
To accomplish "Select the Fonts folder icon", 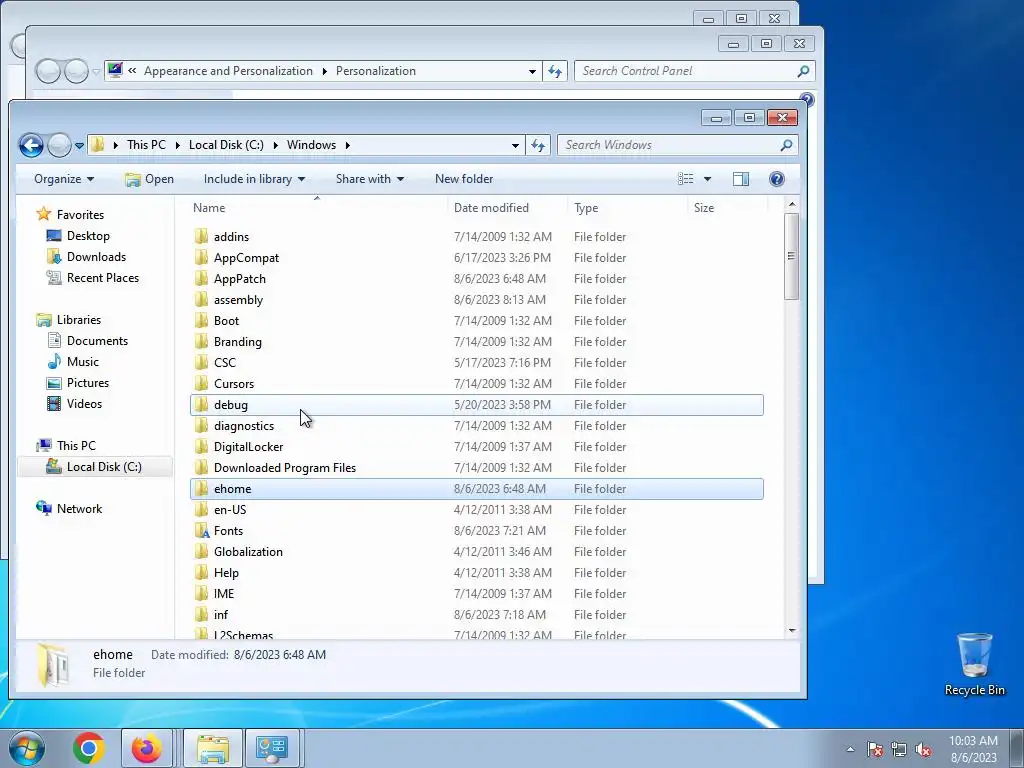I will coord(201,530).
